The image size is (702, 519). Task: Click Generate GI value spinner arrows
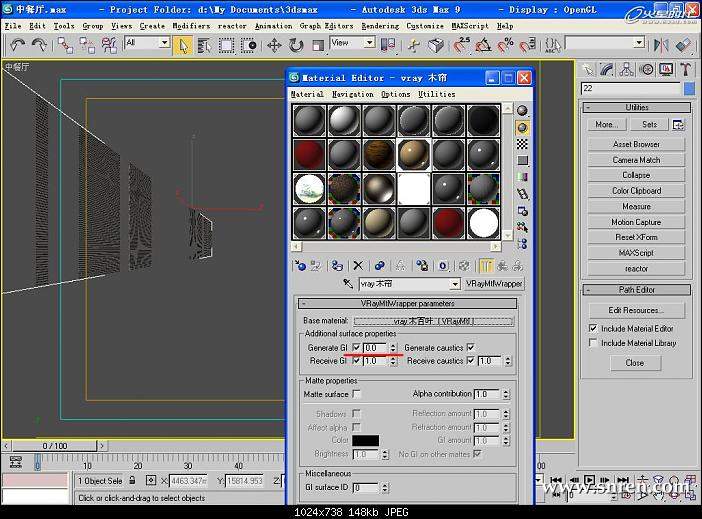click(393, 348)
